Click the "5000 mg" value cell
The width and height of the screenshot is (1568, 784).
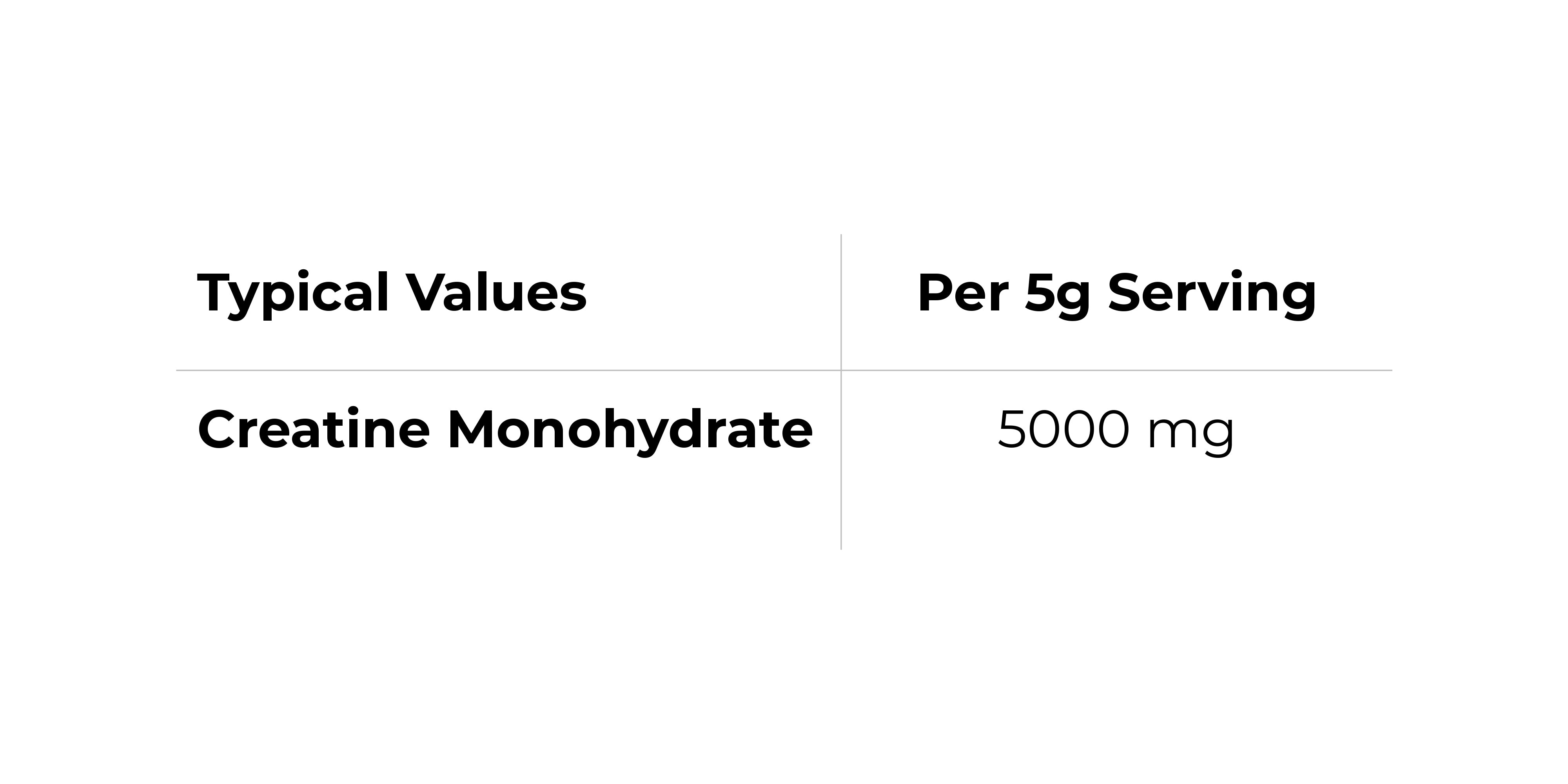click(x=1116, y=430)
